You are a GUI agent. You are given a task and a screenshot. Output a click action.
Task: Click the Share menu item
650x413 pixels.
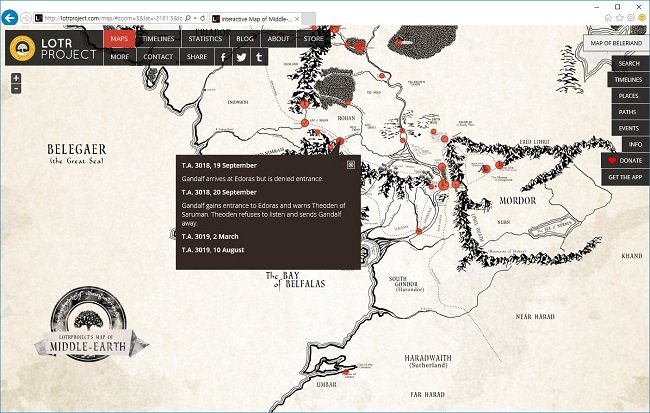pyautogui.click(x=197, y=57)
